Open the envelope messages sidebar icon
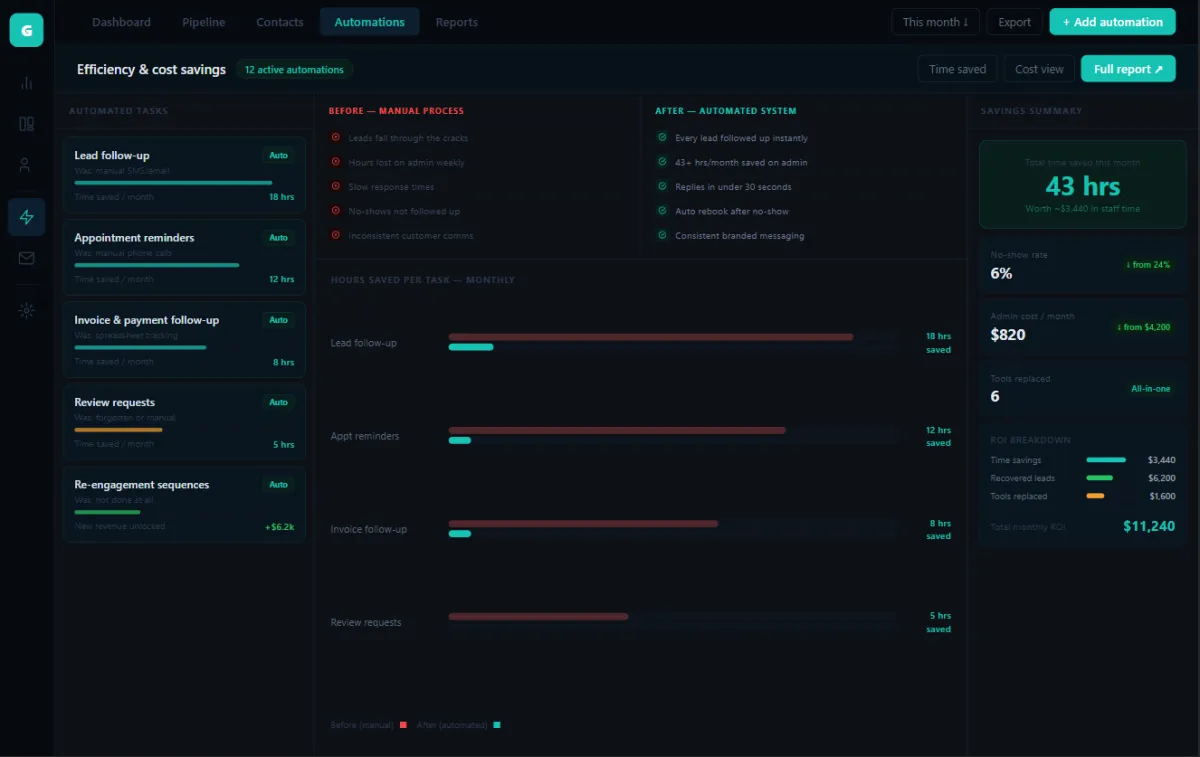This screenshot has width=1200, height=757. point(26,258)
